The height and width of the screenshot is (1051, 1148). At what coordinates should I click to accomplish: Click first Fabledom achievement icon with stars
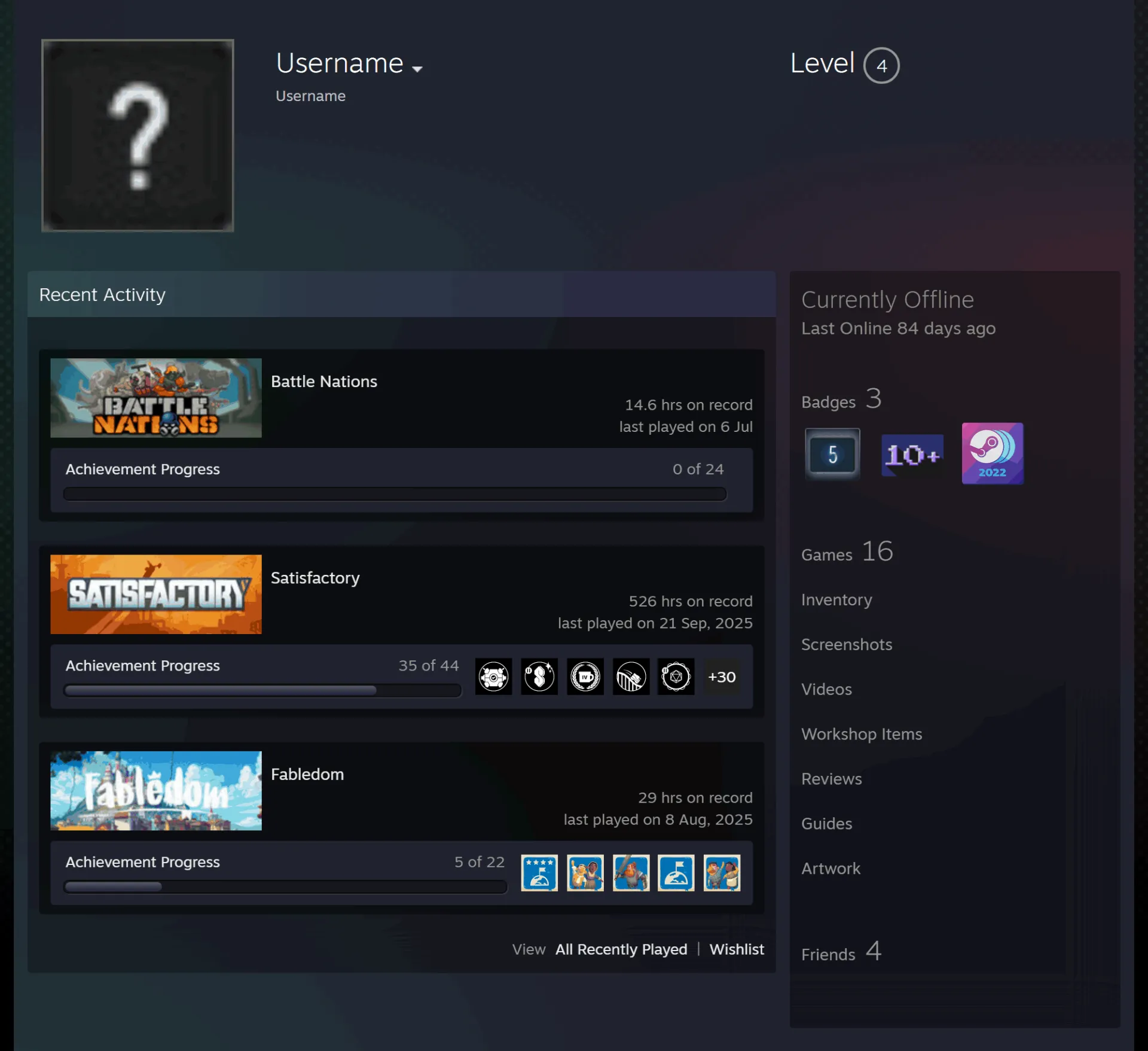pyautogui.click(x=539, y=873)
